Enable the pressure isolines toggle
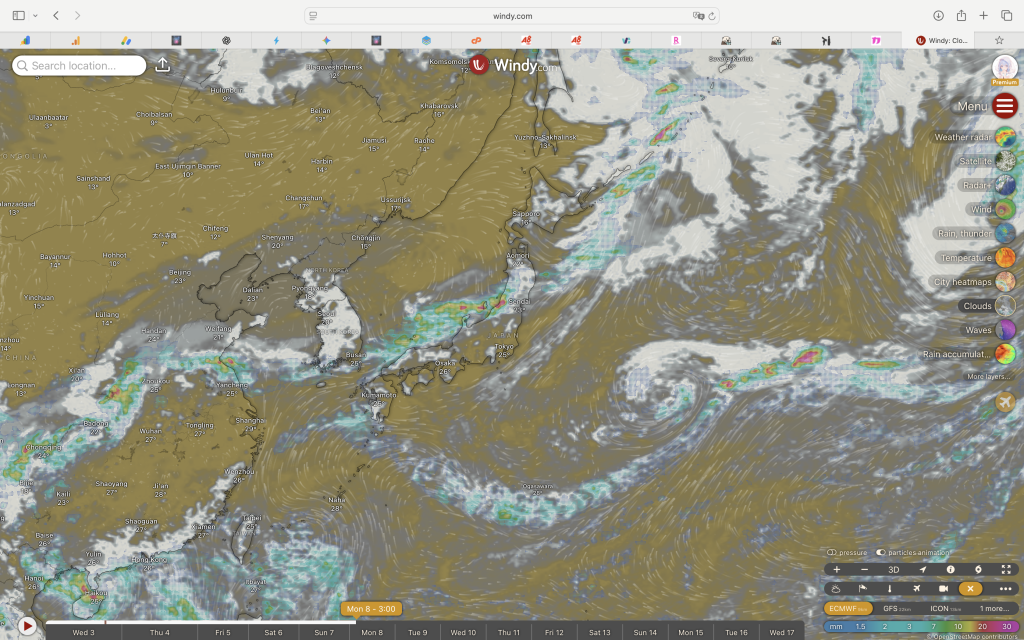1024x640 pixels. point(832,552)
